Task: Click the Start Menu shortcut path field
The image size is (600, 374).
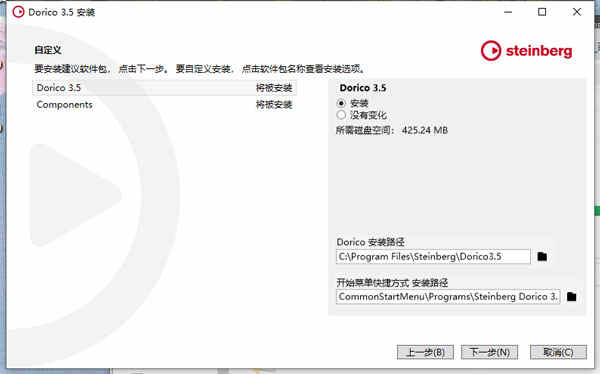Action: click(448, 297)
